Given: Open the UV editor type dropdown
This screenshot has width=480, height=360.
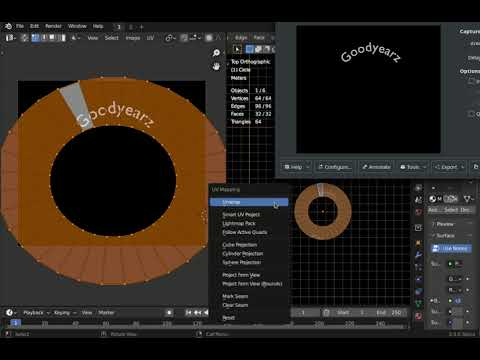Looking at the screenshot, I should [x=10, y=38].
